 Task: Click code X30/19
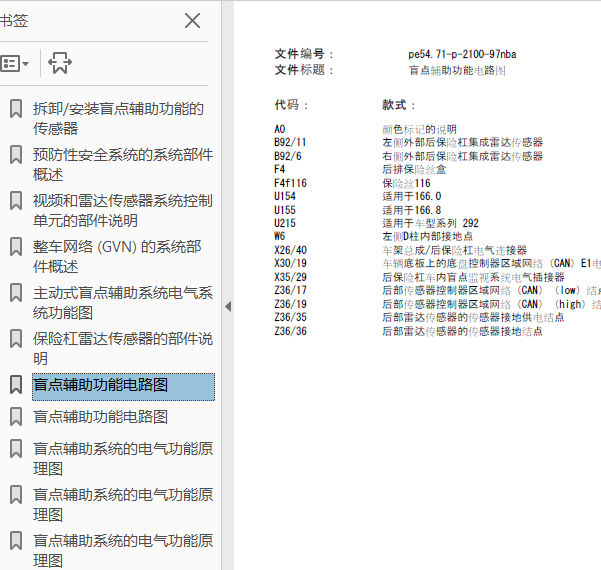click(x=291, y=263)
